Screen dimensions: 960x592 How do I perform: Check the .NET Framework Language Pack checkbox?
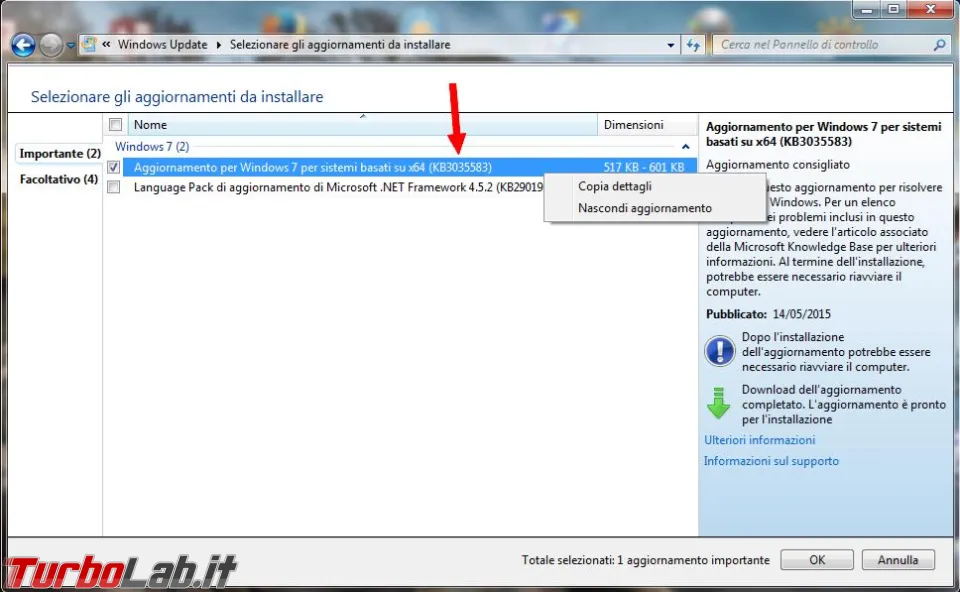pos(114,187)
